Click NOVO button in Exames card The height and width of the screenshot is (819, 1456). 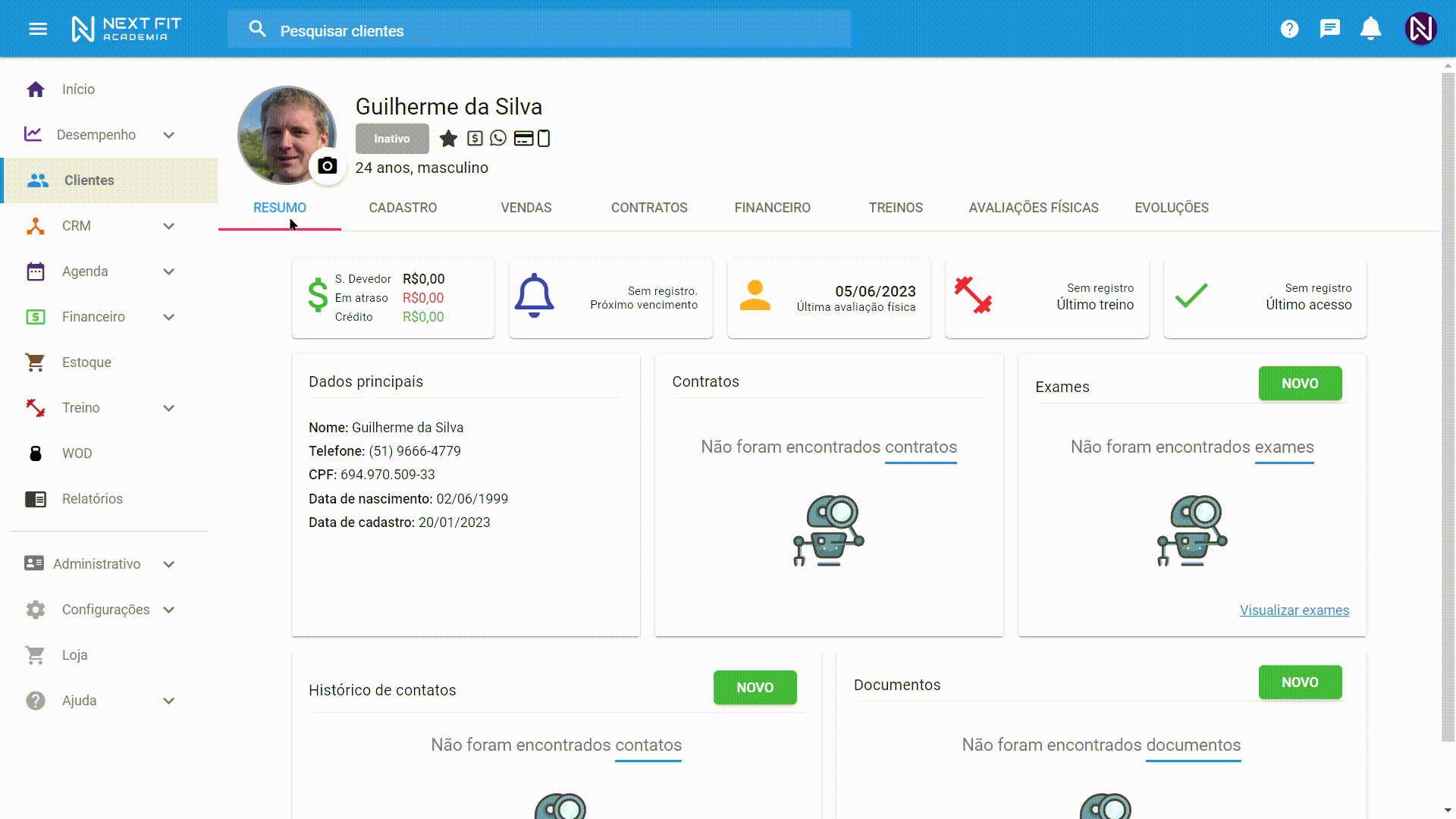coord(1300,384)
